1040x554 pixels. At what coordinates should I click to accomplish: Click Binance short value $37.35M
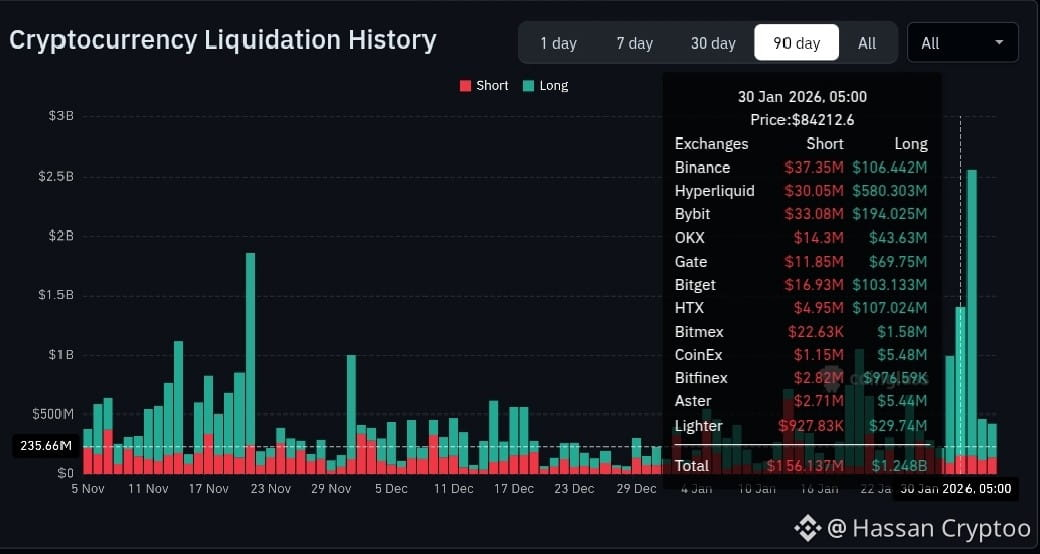[814, 167]
